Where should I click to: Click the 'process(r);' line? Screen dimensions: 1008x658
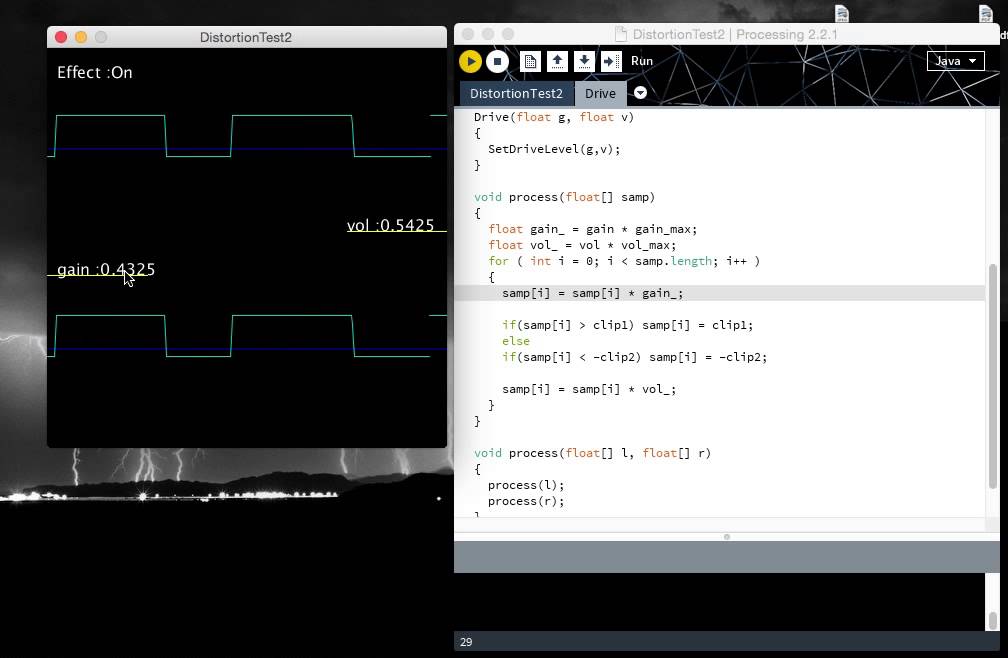[x=526, y=501]
